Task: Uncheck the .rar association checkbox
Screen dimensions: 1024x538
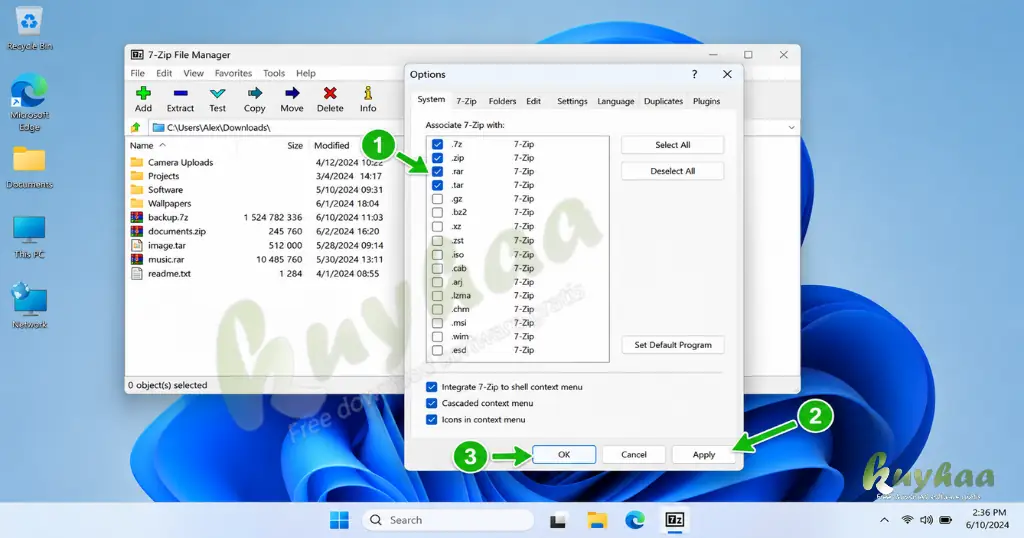Action: tap(438, 172)
